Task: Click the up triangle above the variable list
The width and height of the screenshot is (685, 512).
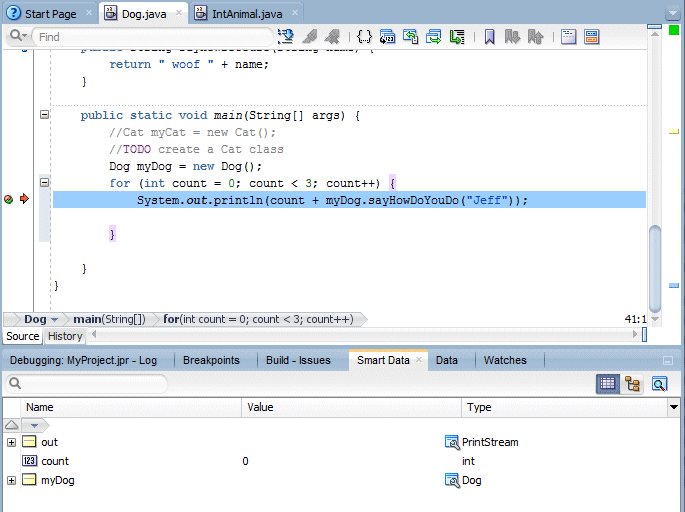Action: point(11,425)
